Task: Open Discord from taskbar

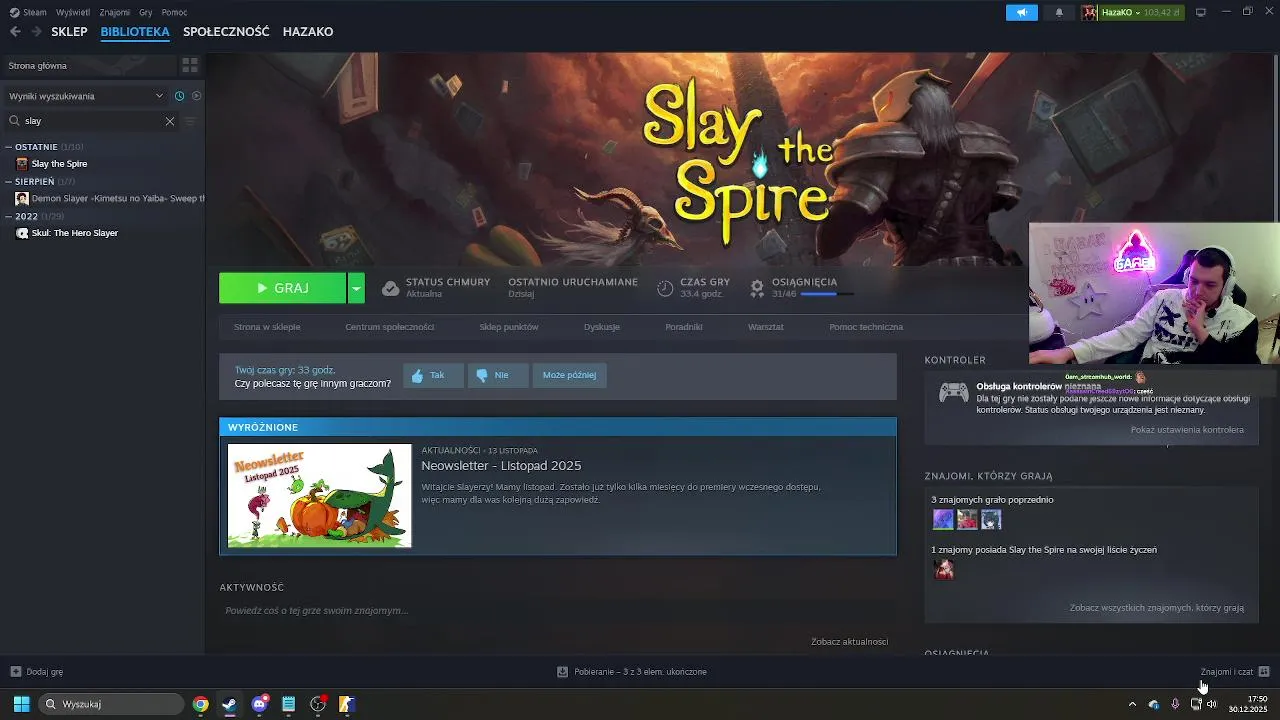Action: tap(260, 704)
